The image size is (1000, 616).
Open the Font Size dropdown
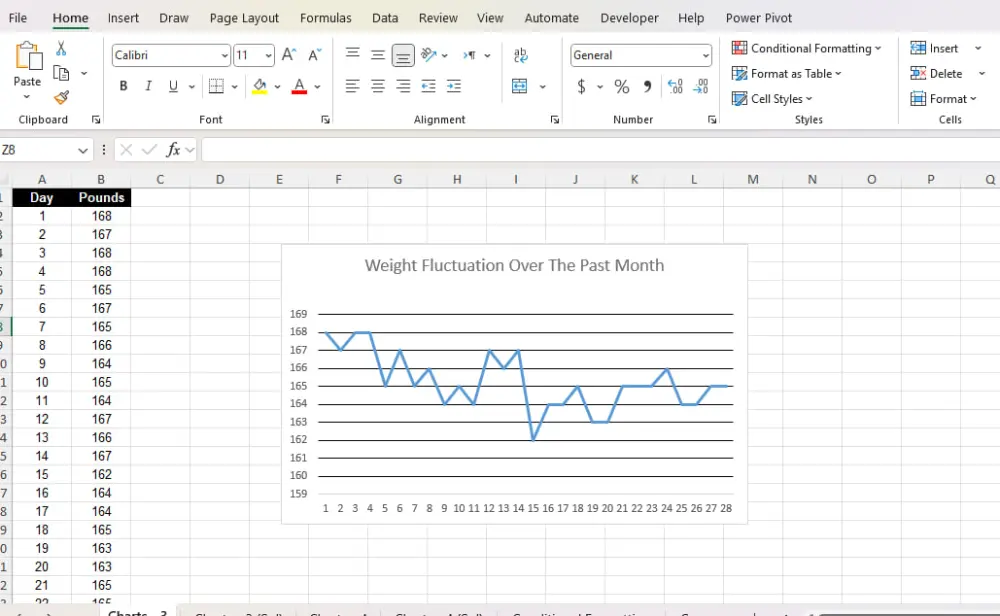(x=267, y=55)
